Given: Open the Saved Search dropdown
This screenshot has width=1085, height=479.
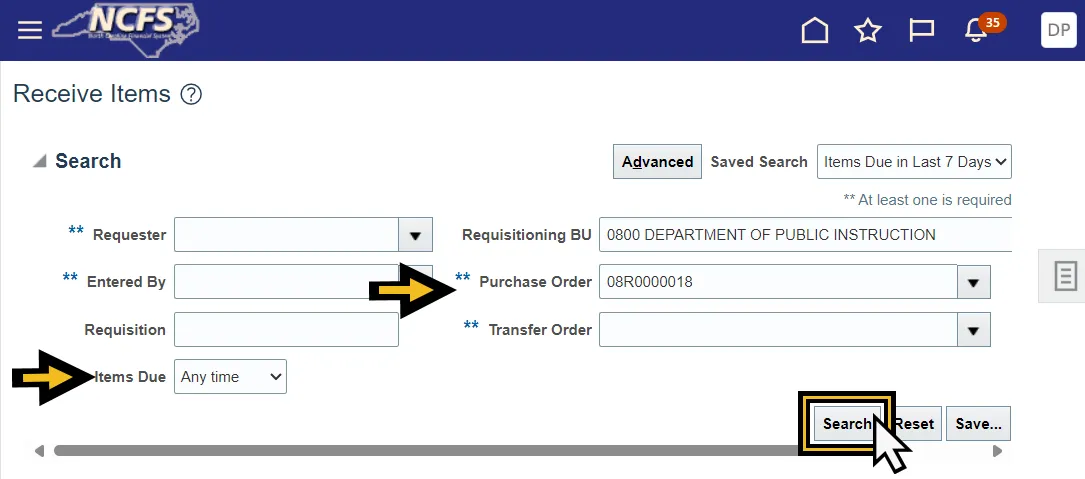Looking at the screenshot, I should pos(914,162).
